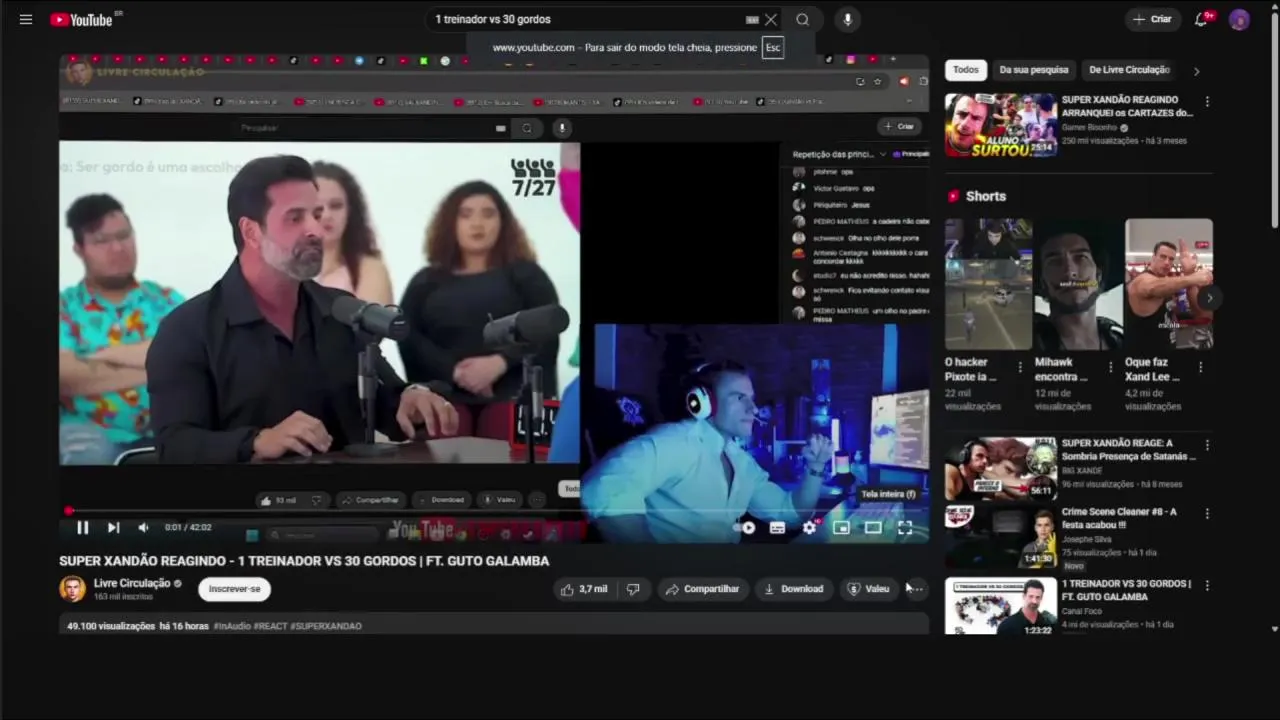This screenshot has height=720, width=1280.
Task: Select the Todos filter chip
Action: pyautogui.click(x=966, y=70)
